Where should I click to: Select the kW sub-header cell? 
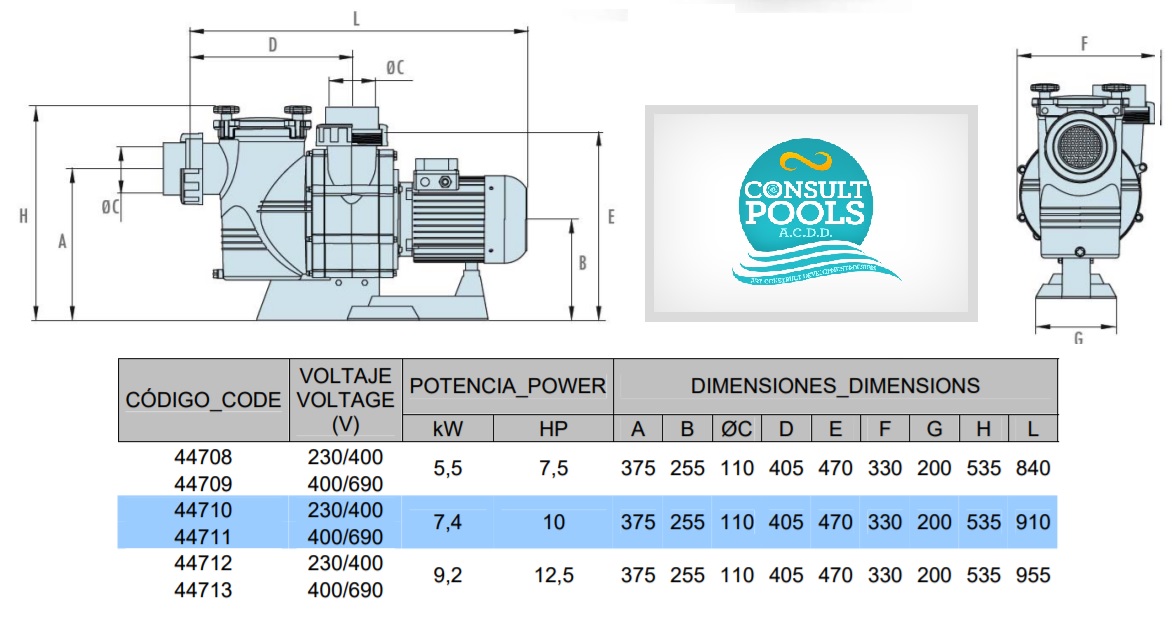coord(448,429)
